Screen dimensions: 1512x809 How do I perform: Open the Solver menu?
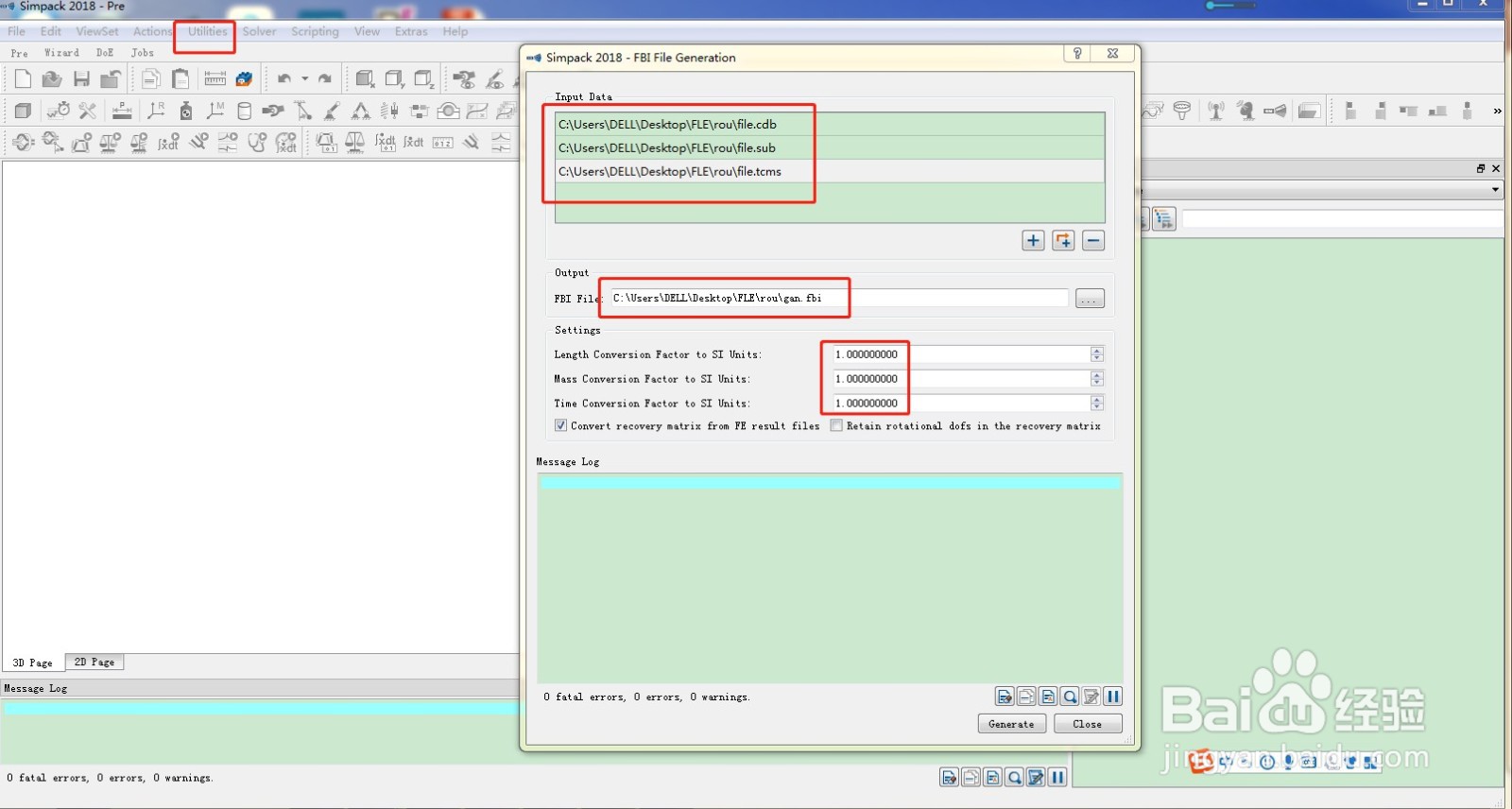pos(259,31)
